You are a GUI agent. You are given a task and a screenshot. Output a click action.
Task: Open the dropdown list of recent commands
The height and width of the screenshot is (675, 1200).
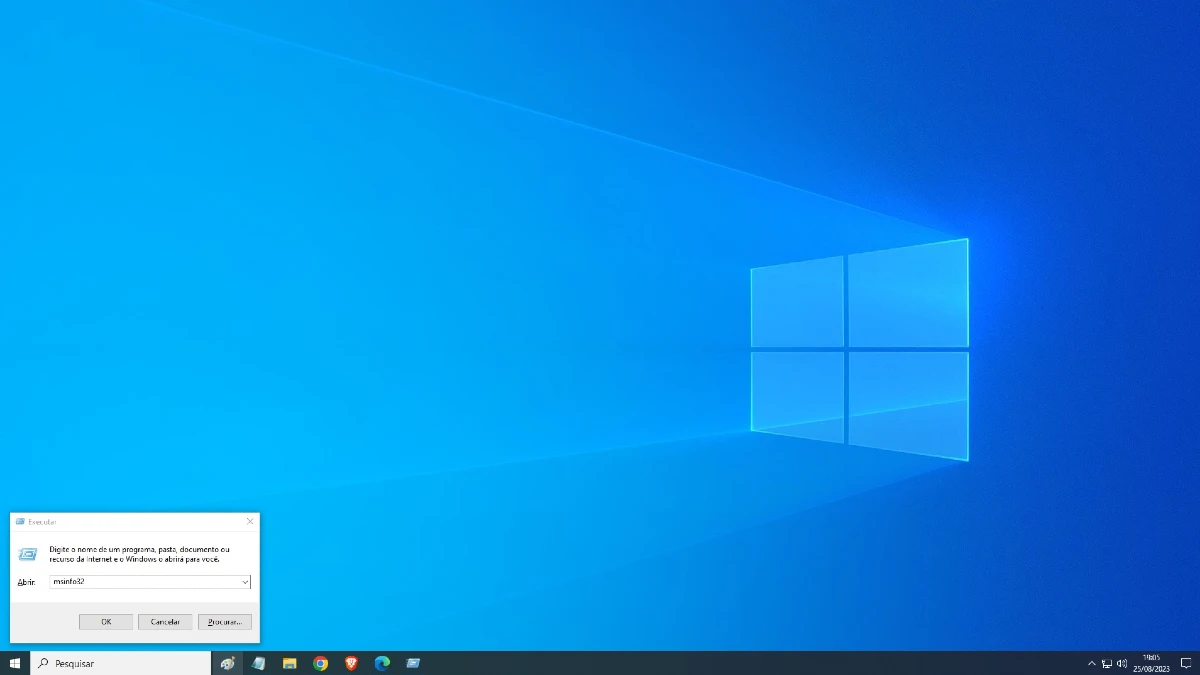246,582
